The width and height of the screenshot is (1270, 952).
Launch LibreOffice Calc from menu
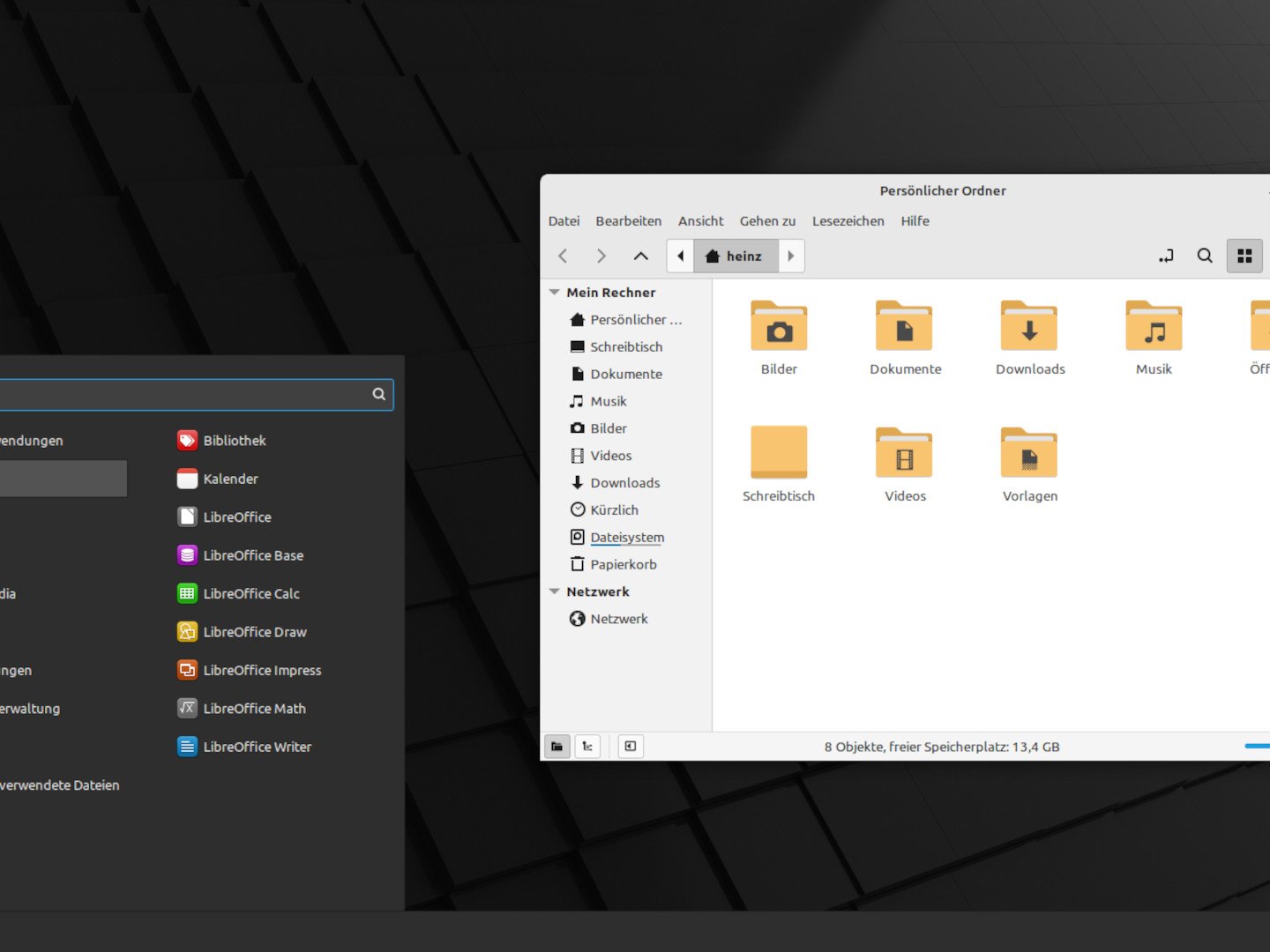[x=250, y=594]
